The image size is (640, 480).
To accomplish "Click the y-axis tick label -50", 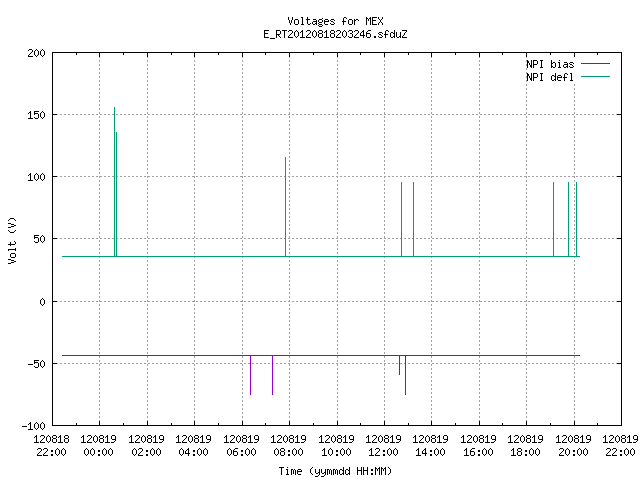I will pyautogui.click(x=36, y=364).
